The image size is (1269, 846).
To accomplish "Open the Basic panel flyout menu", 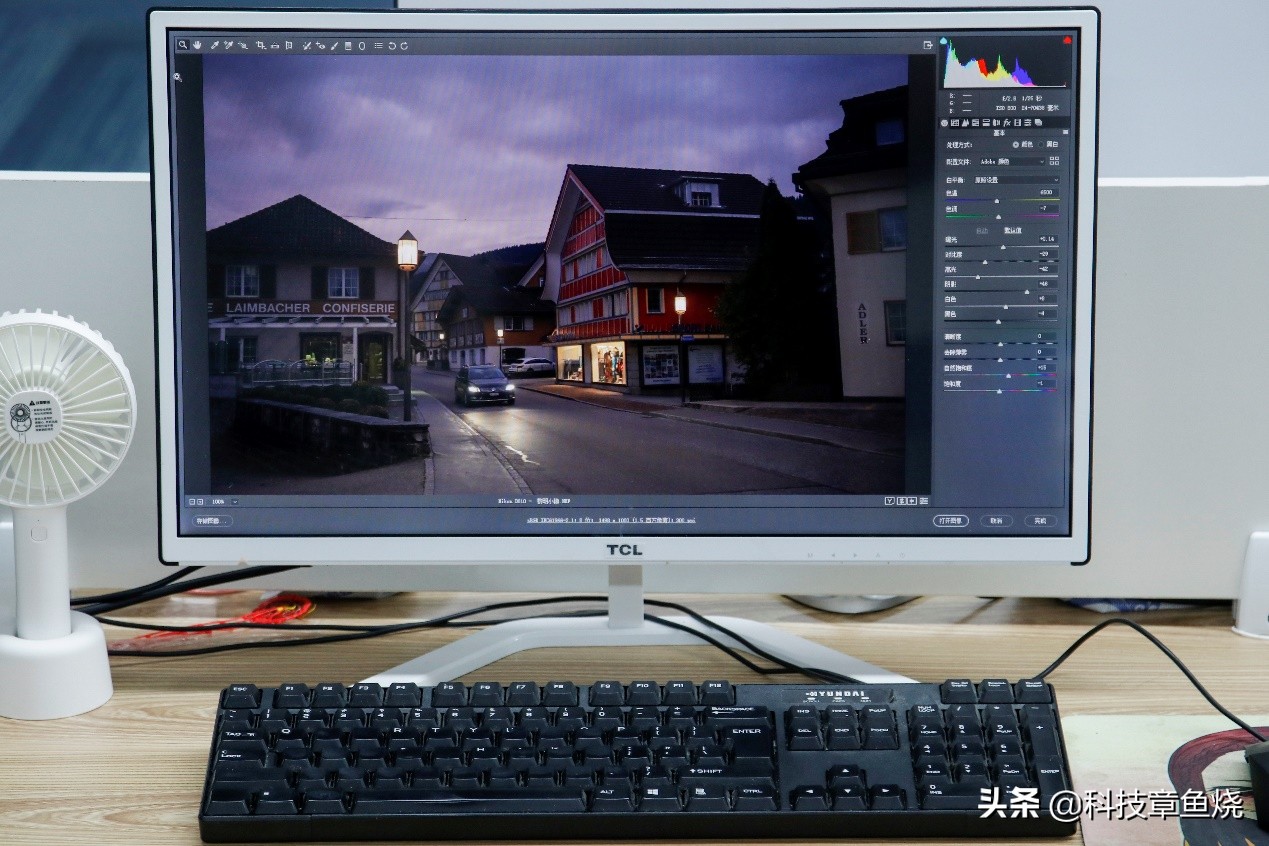I will [1066, 132].
